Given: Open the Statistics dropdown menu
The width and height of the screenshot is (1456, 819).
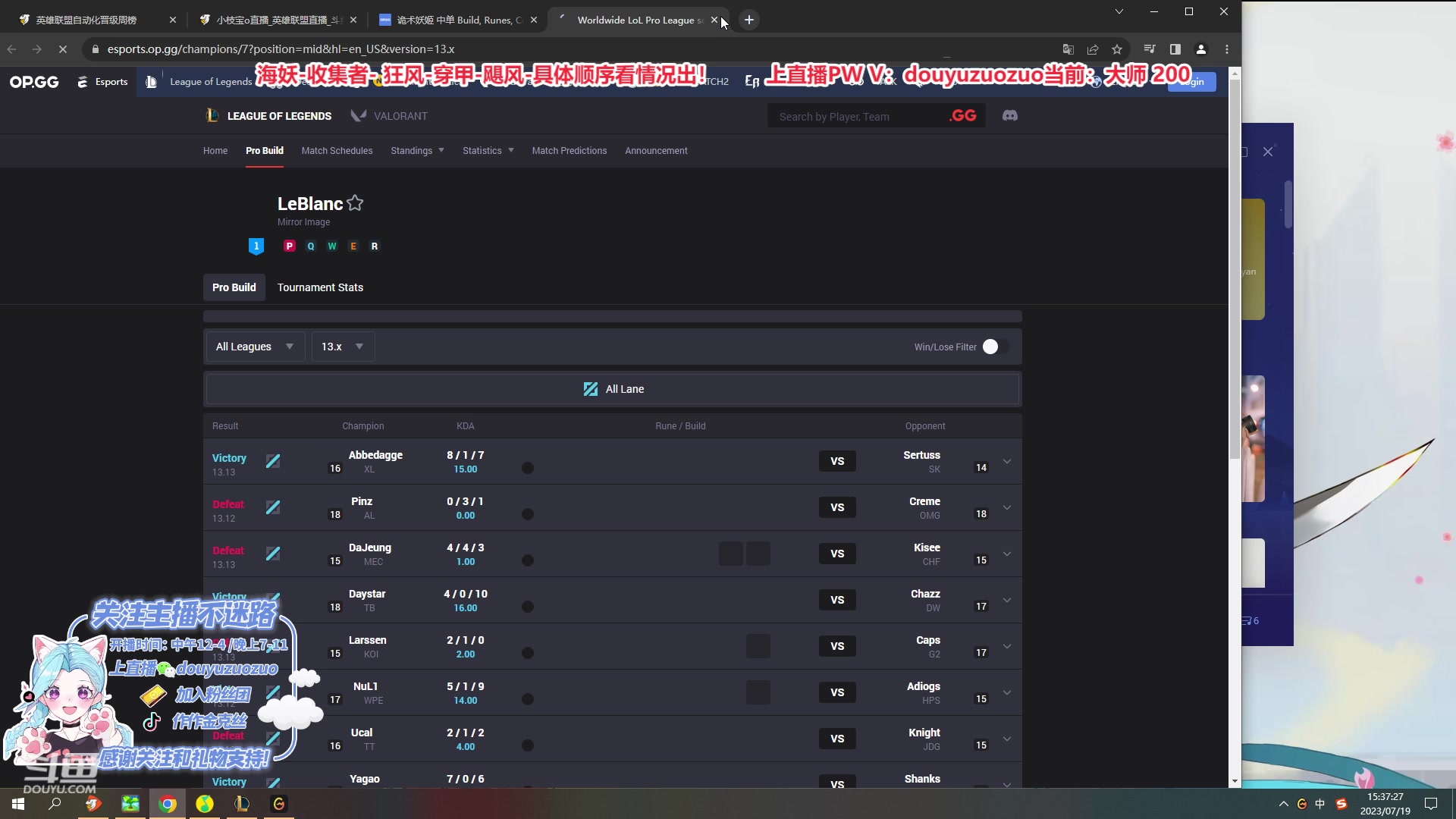Looking at the screenshot, I should click(488, 151).
